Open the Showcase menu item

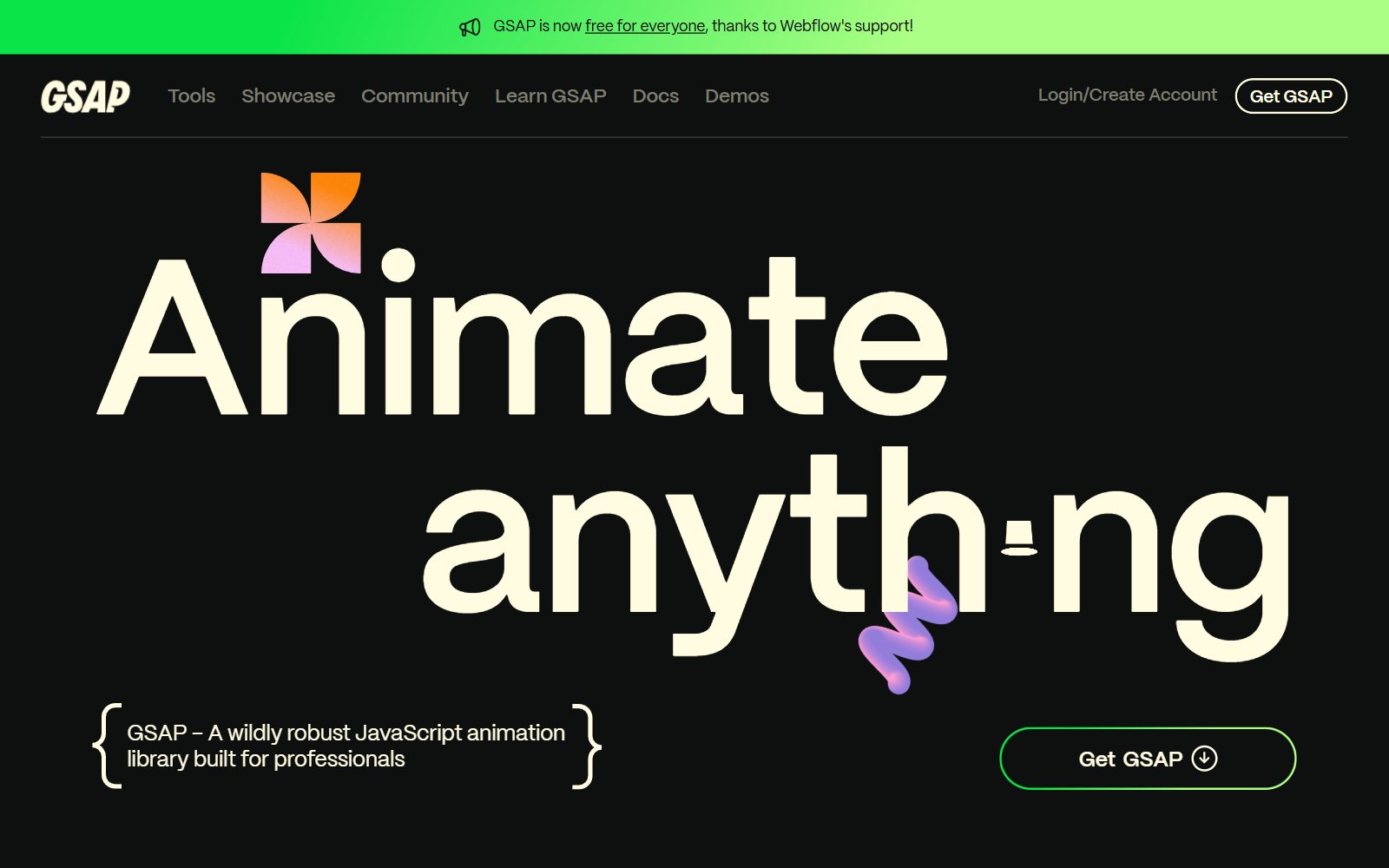click(x=288, y=95)
